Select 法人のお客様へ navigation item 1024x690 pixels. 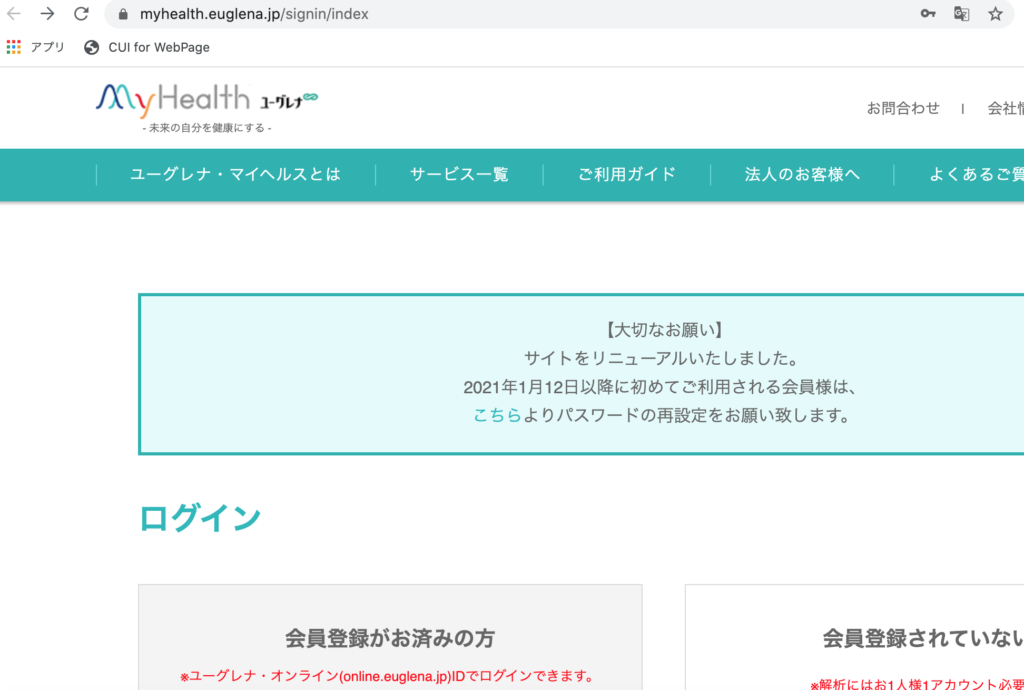(802, 174)
